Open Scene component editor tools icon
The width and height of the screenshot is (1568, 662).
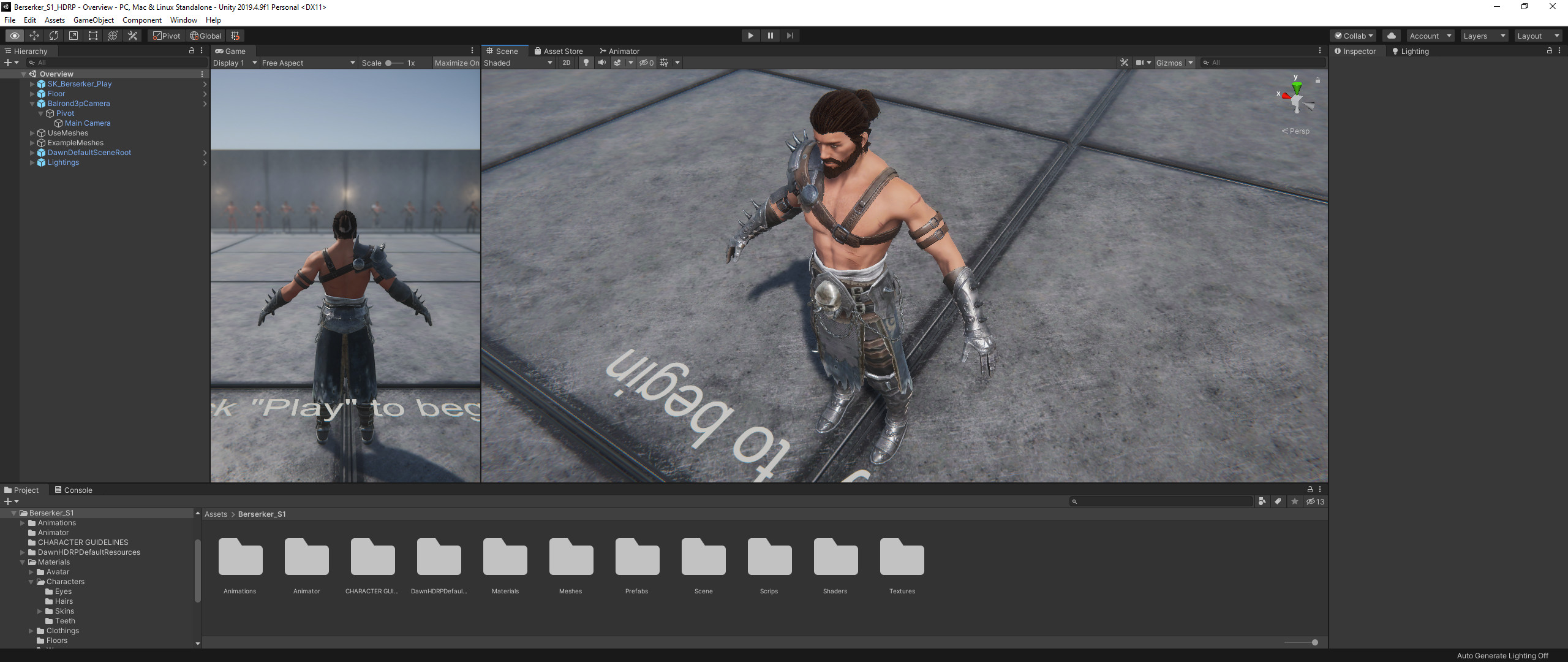(x=1124, y=63)
